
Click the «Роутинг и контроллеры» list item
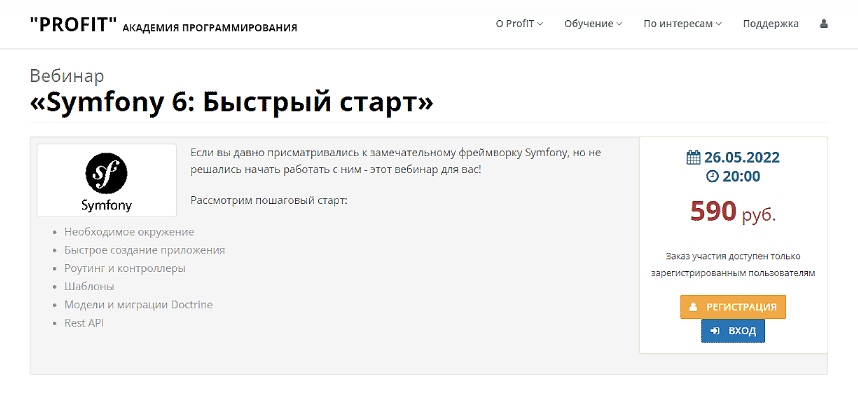(x=125, y=269)
